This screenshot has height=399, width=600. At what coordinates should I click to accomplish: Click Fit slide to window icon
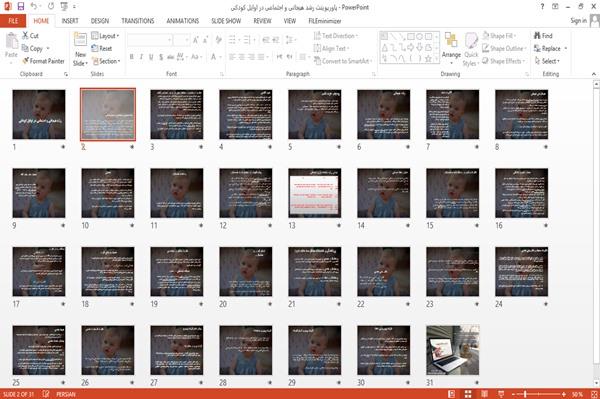593,394
